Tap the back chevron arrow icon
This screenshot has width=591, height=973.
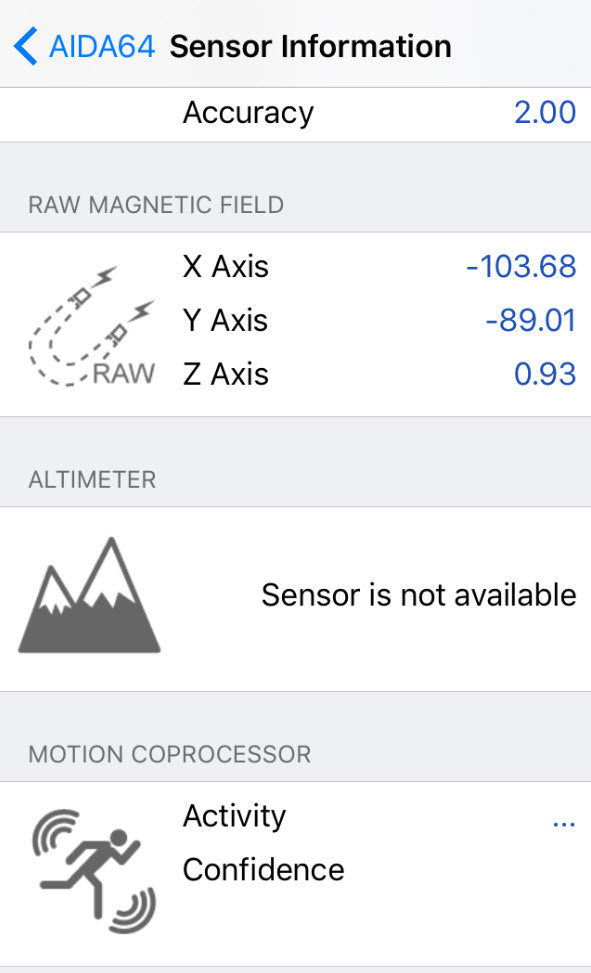[x=25, y=47]
